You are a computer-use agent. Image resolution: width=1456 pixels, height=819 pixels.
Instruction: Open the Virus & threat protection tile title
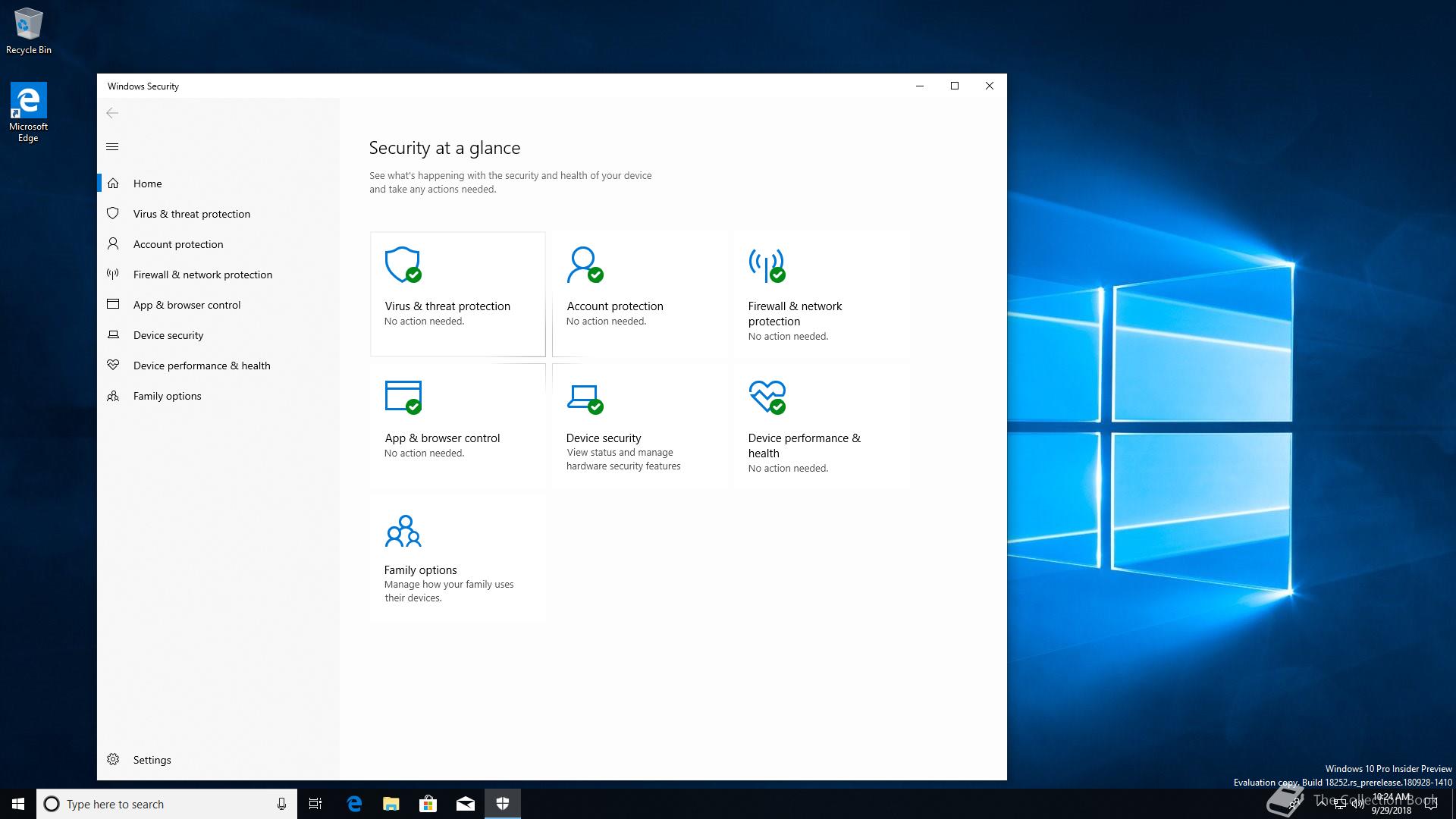447,306
